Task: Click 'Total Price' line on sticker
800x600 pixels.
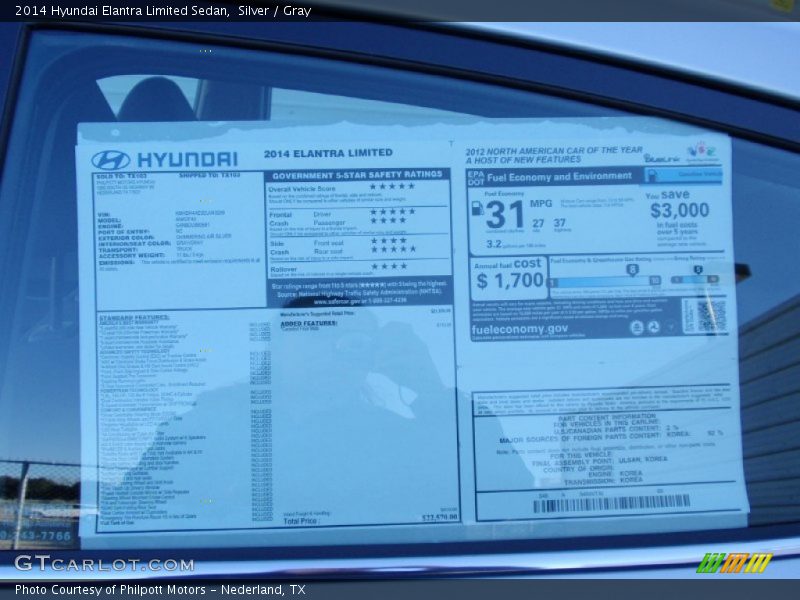Action: pyautogui.click(x=370, y=520)
